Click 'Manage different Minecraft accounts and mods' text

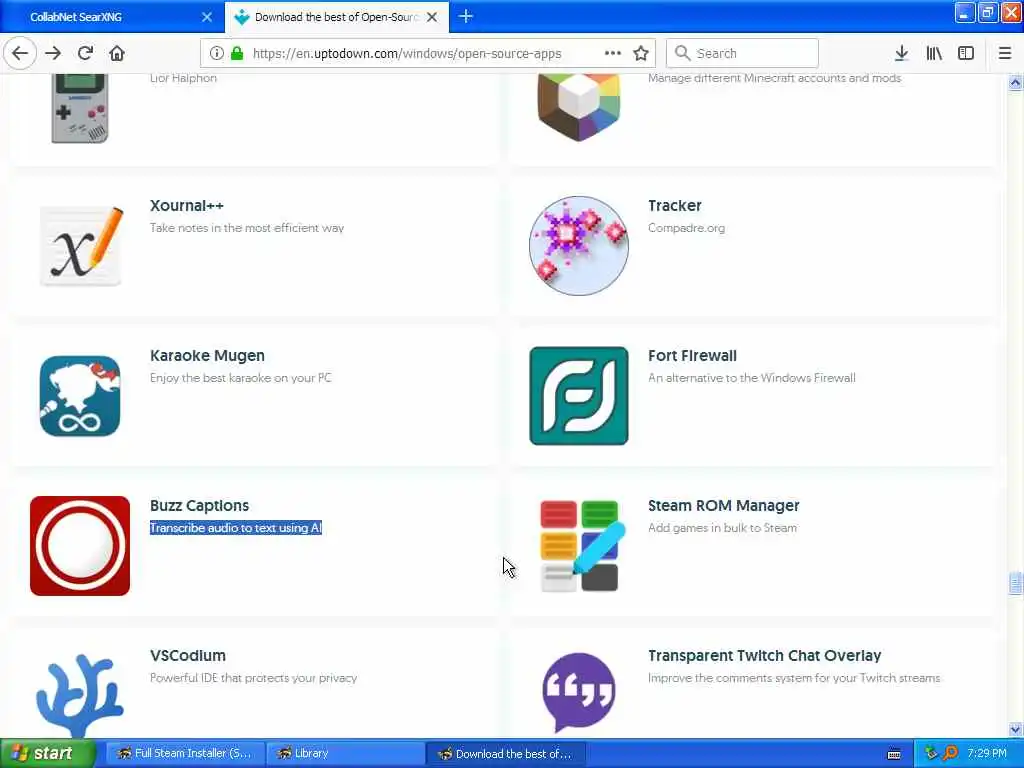(x=775, y=78)
